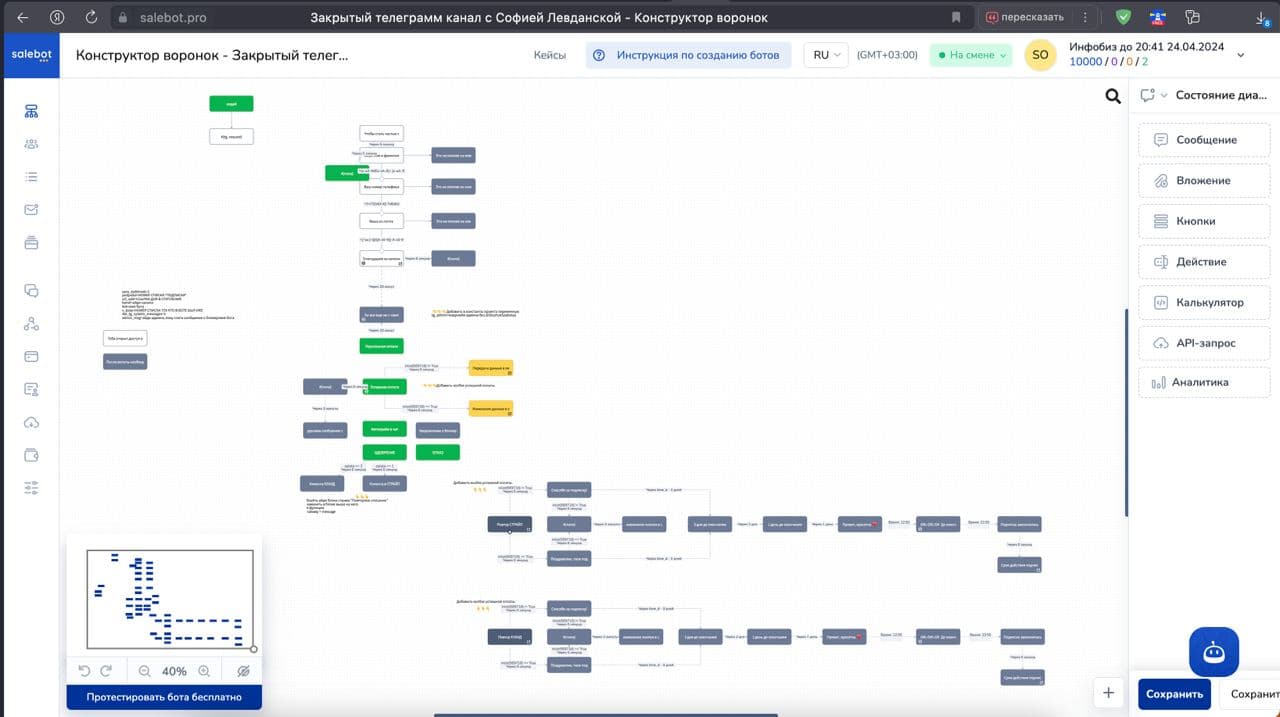Expand the account menu chevron near Инфобиз
The height and width of the screenshot is (717, 1280).
[1241, 55]
